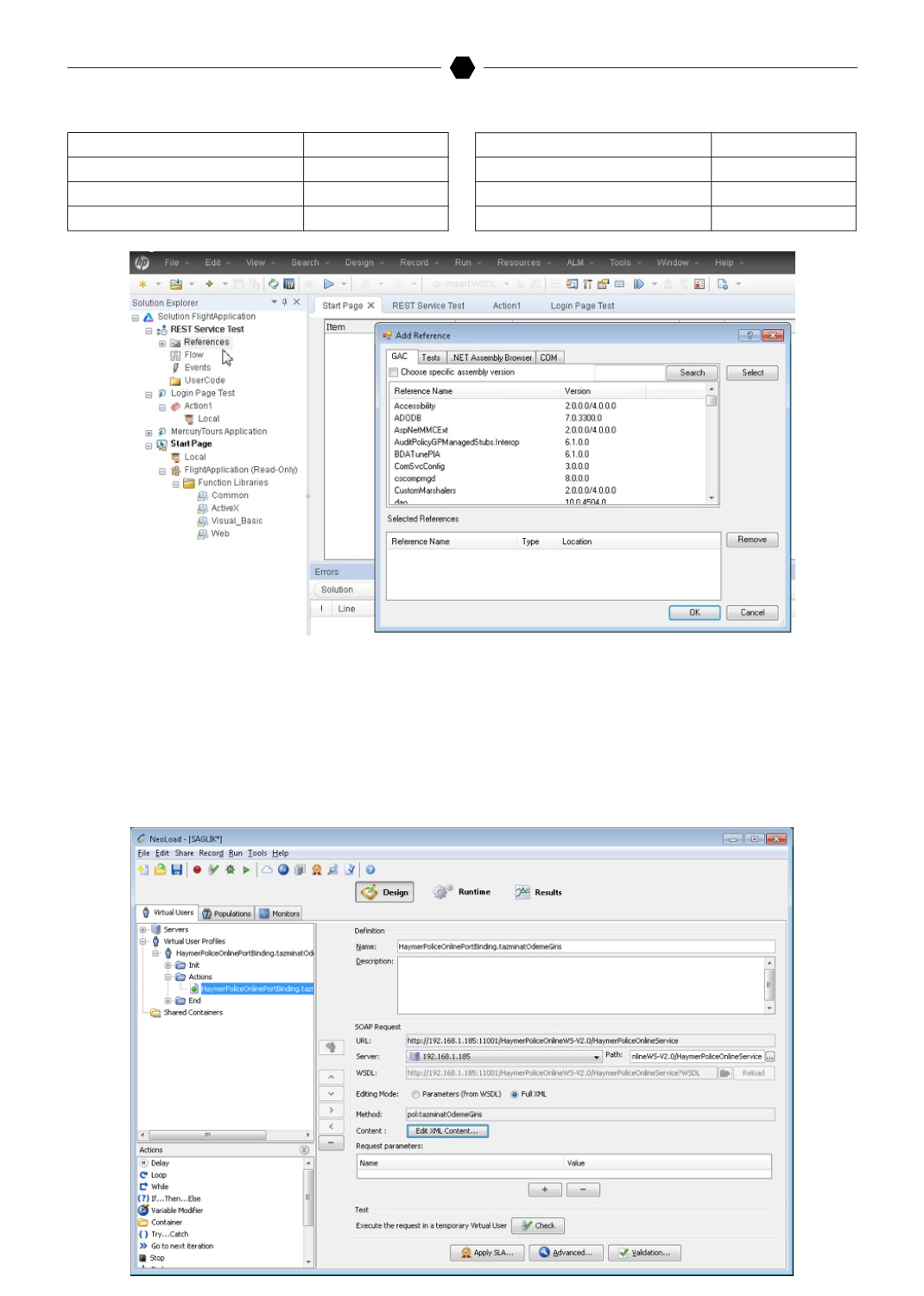Open Solution Explorer panel options dropdown arrow
The image size is (924, 1296).
pos(275,302)
